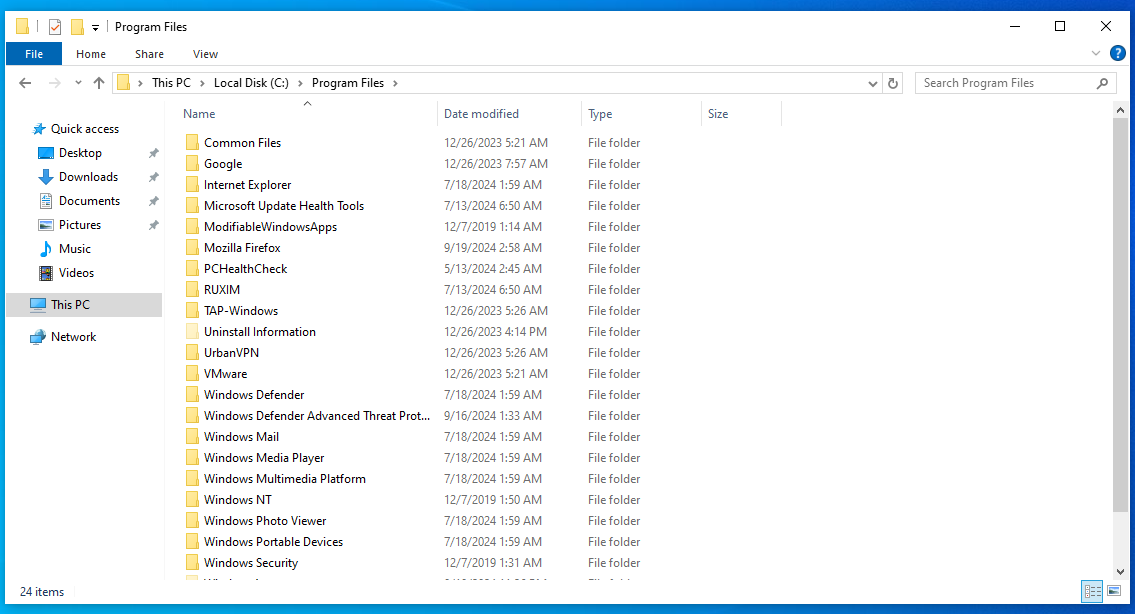Select the Google folder icon
Screen dimensions: 1135x614
click(192, 164)
